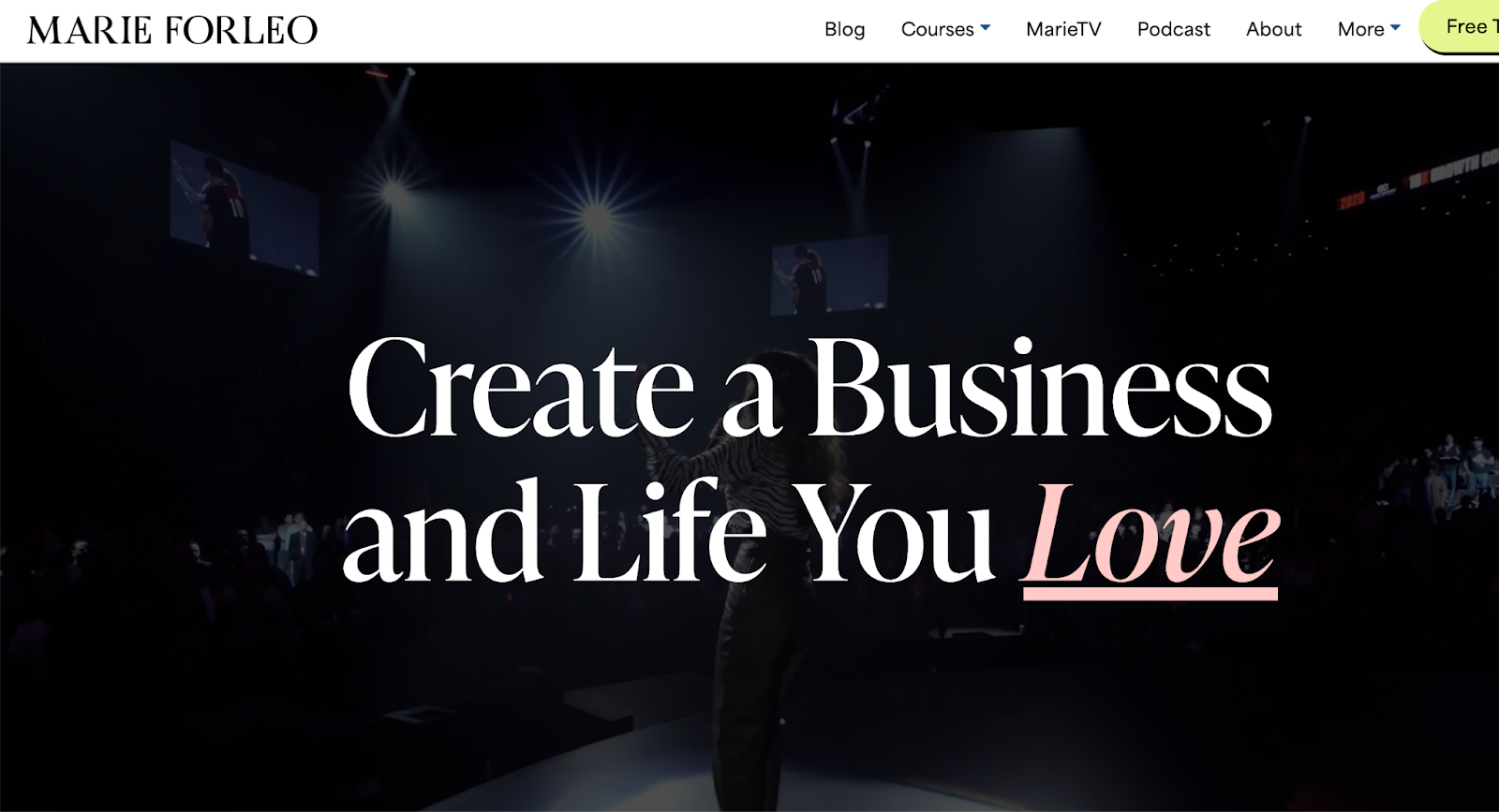Open the About page
This screenshot has height=812, width=1499.
click(x=1273, y=29)
